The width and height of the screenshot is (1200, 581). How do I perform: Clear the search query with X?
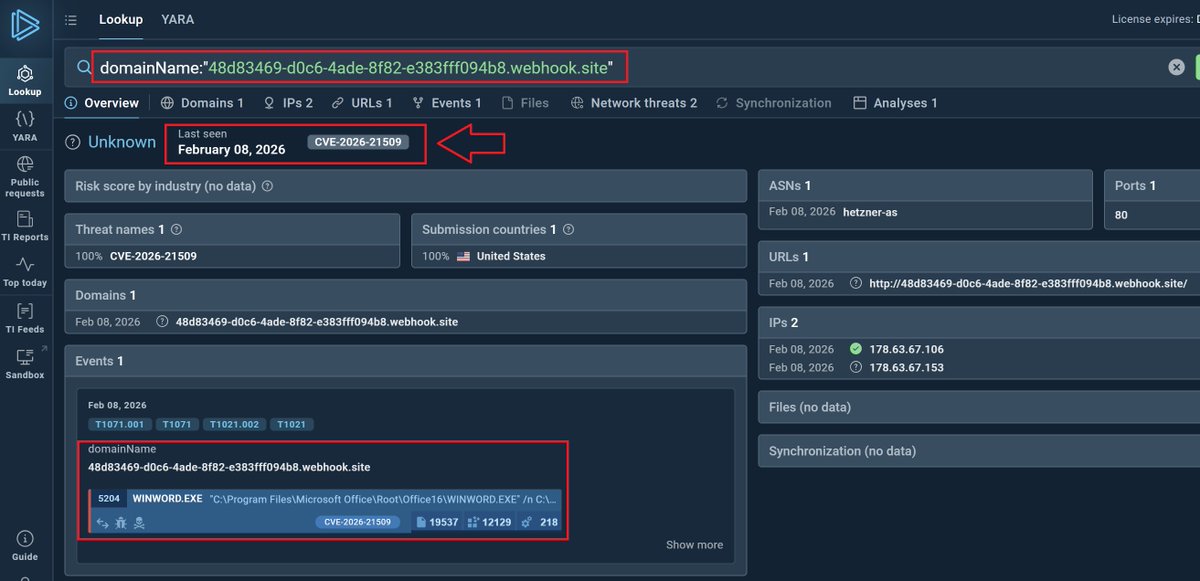click(x=1177, y=67)
